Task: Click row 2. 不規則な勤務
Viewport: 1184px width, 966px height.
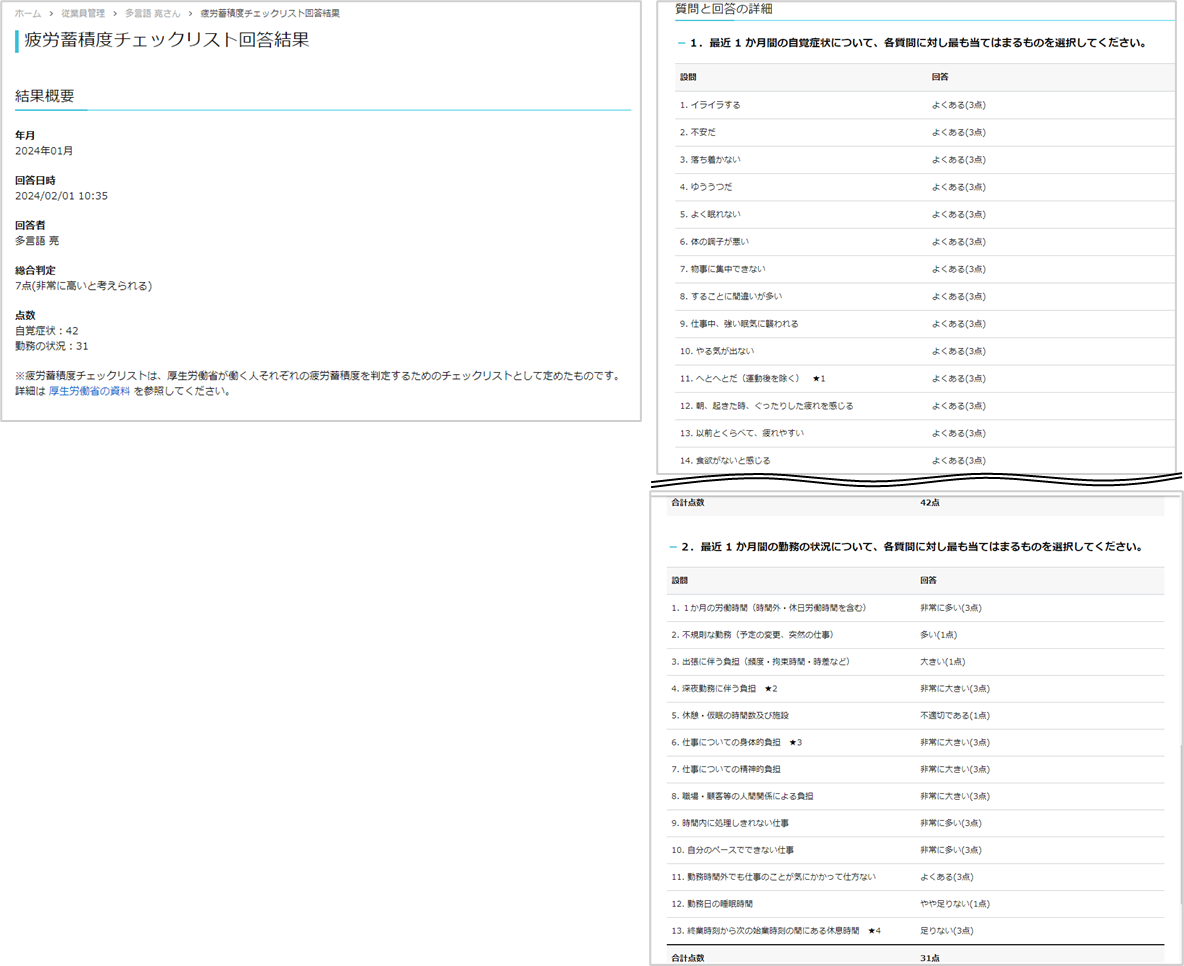Action: click(x=915, y=635)
